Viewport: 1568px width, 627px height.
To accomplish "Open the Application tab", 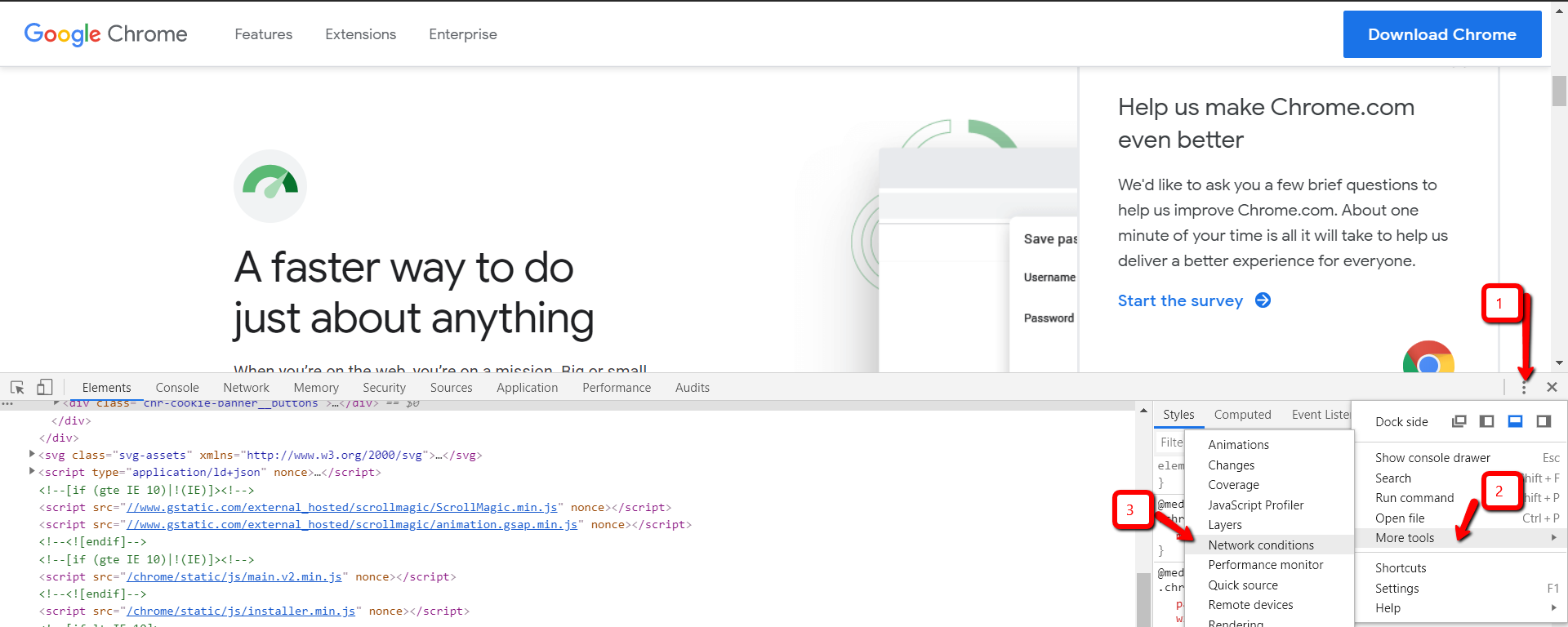I will click(x=527, y=388).
